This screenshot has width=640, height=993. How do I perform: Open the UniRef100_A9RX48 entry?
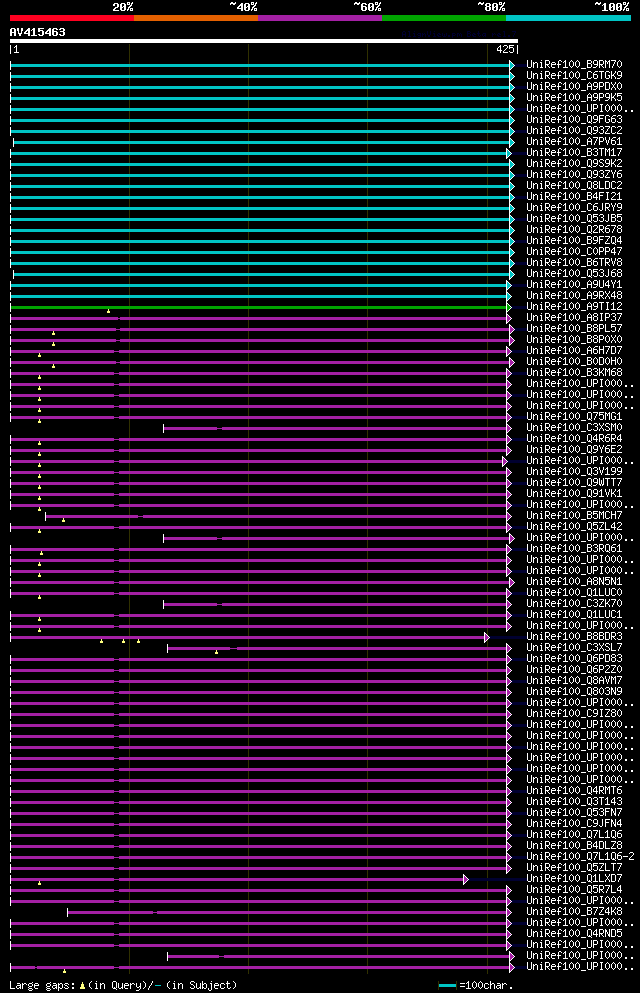[x=574, y=296]
